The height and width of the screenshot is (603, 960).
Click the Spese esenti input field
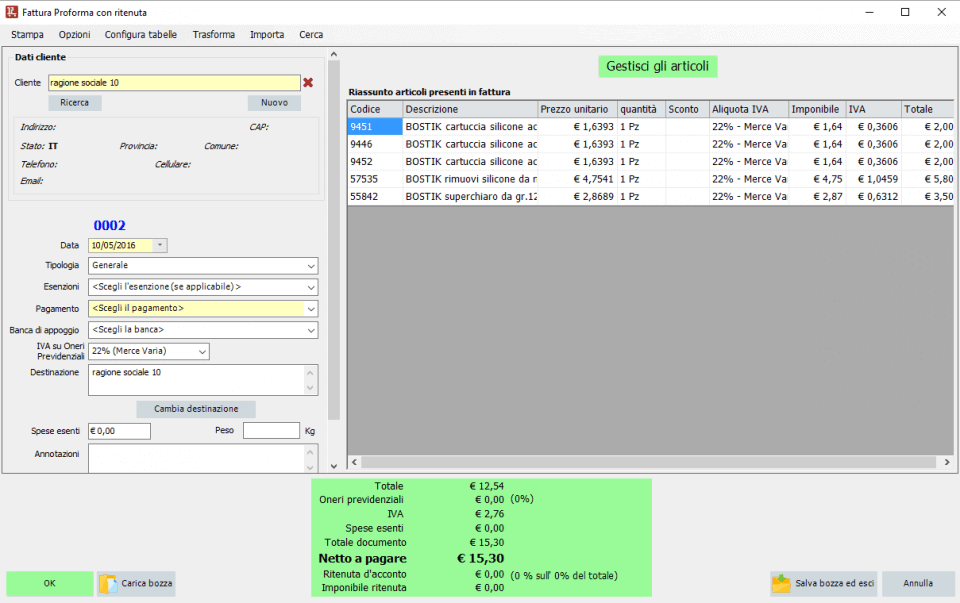click(x=119, y=431)
